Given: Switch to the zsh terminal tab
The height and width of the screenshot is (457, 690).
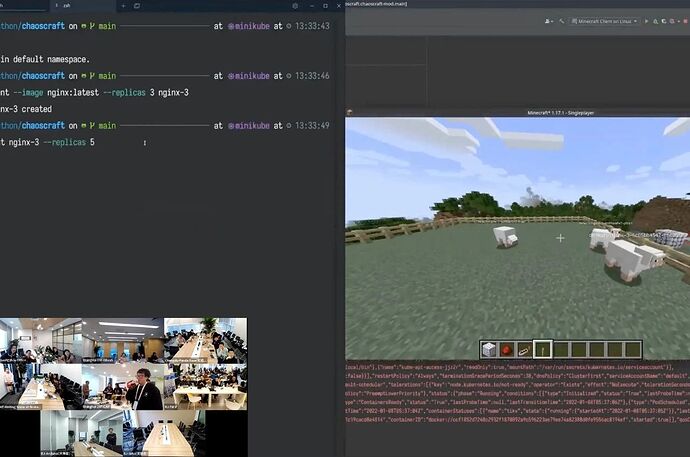Looking at the screenshot, I should tap(65, 5).
